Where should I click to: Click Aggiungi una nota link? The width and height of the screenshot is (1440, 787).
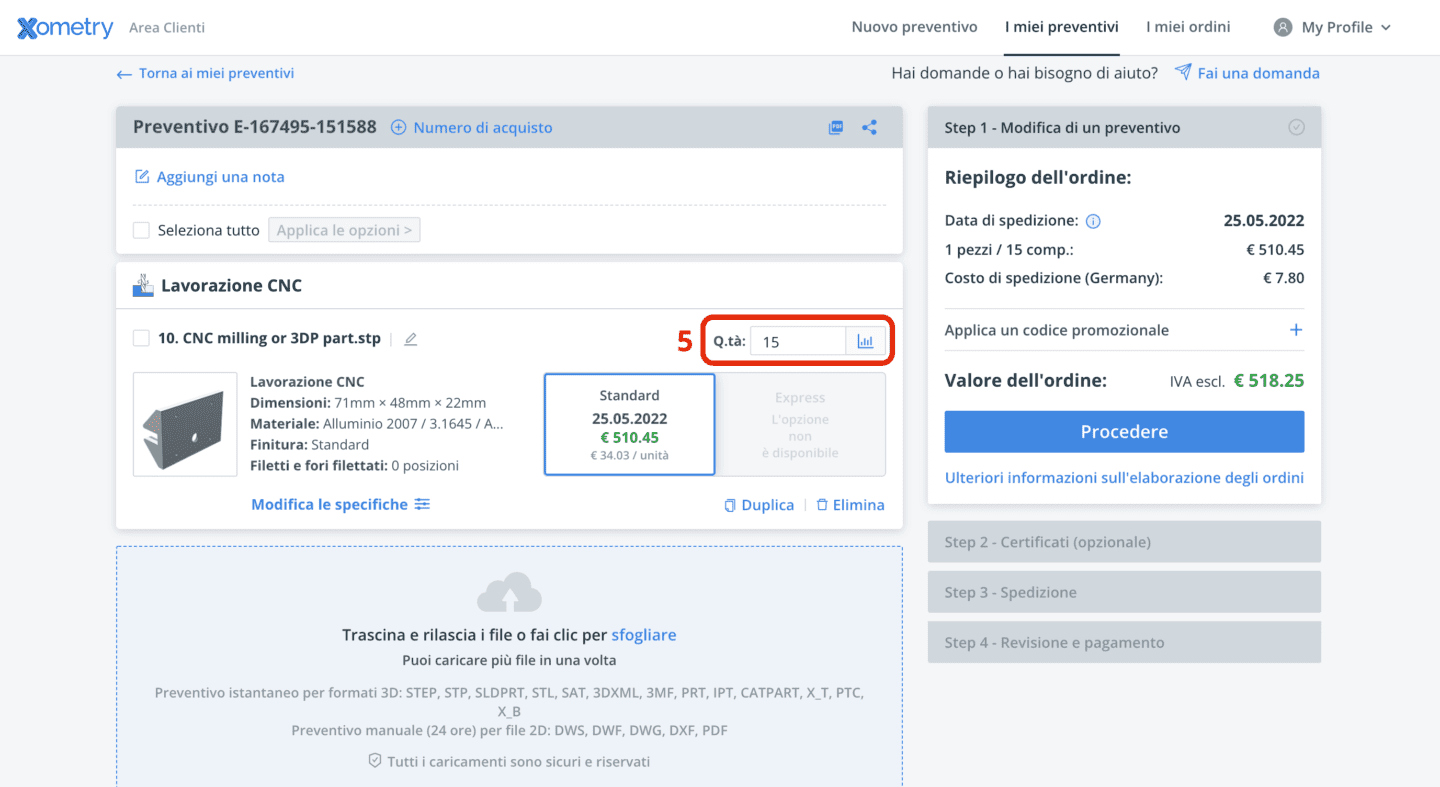pos(221,177)
